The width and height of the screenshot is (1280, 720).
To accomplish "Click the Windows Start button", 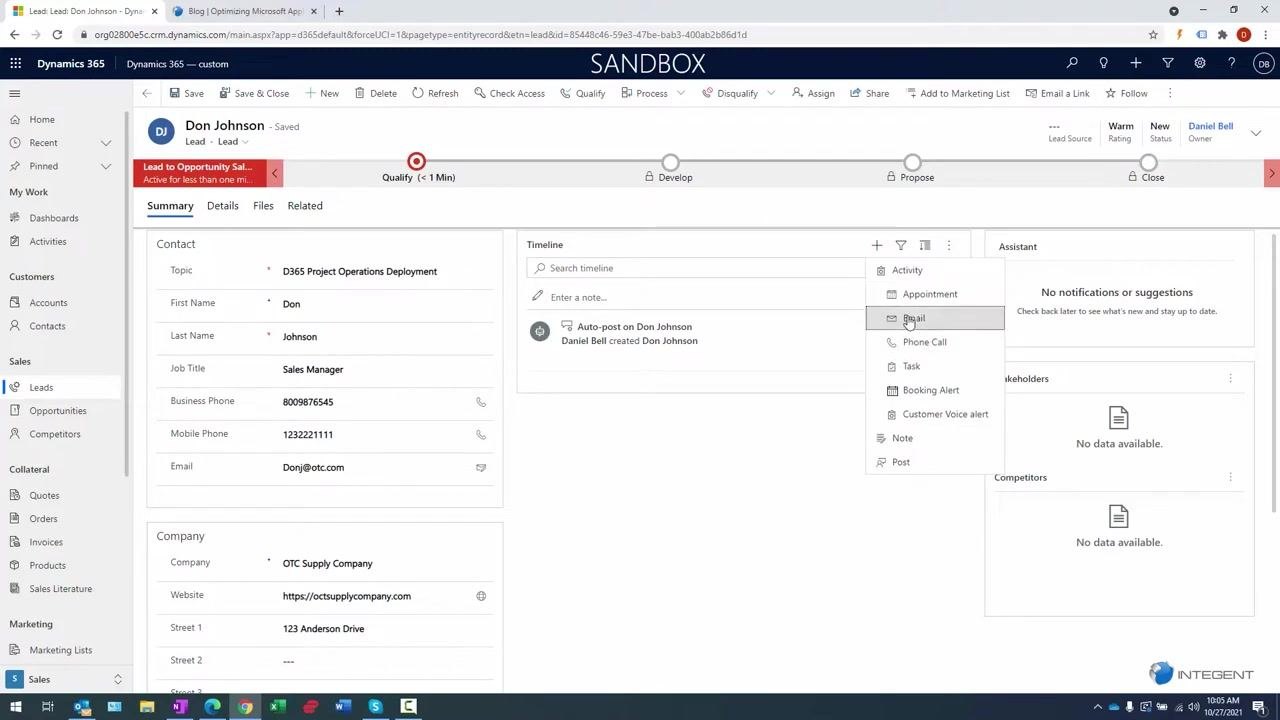I will point(15,707).
